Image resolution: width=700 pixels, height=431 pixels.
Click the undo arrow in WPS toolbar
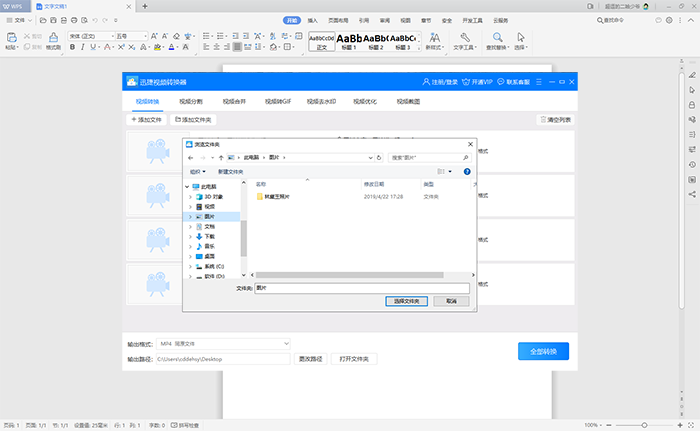pyautogui.click(x=95, y=20)
